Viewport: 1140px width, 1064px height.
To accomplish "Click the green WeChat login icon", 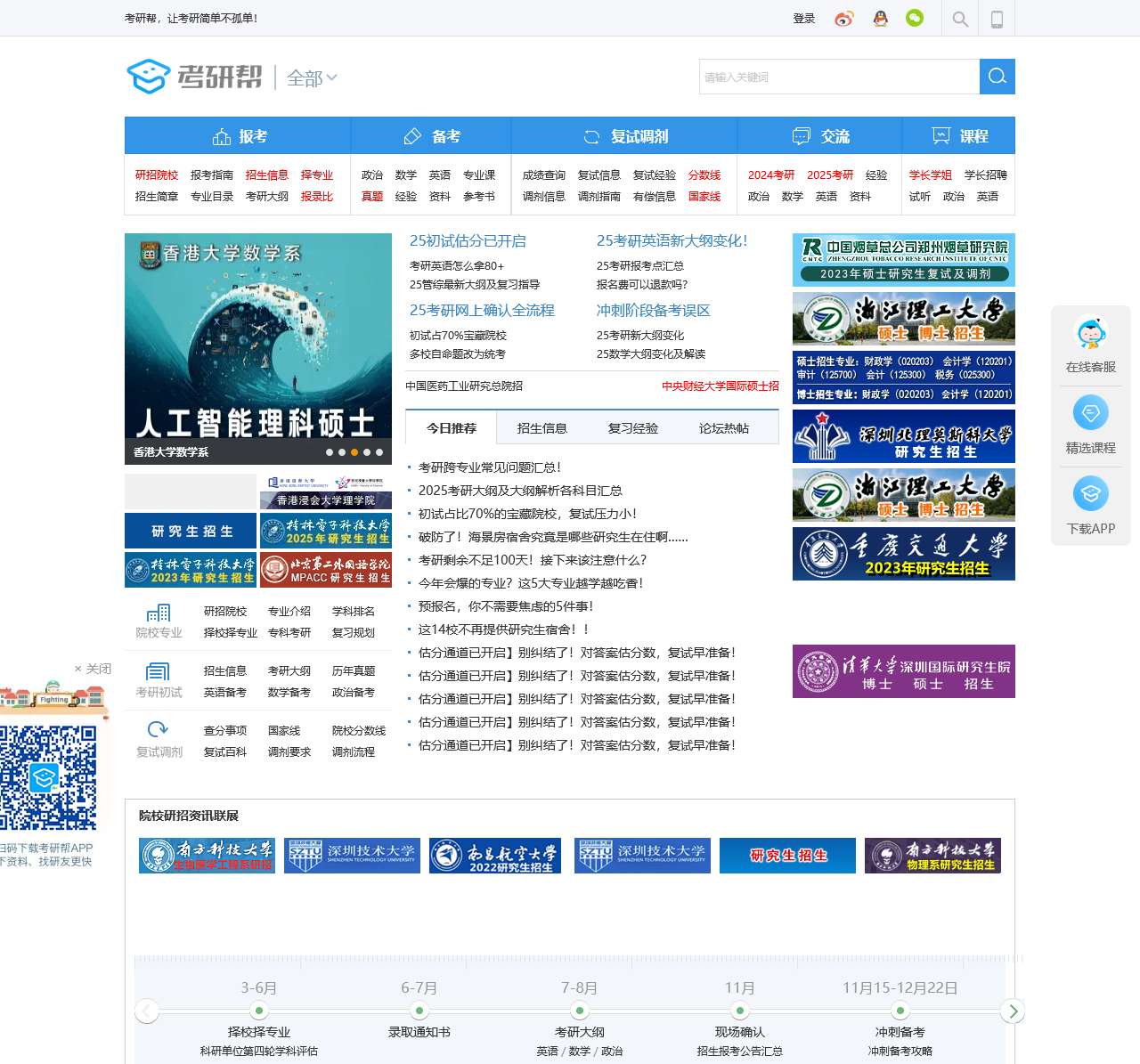I will 915,18.
